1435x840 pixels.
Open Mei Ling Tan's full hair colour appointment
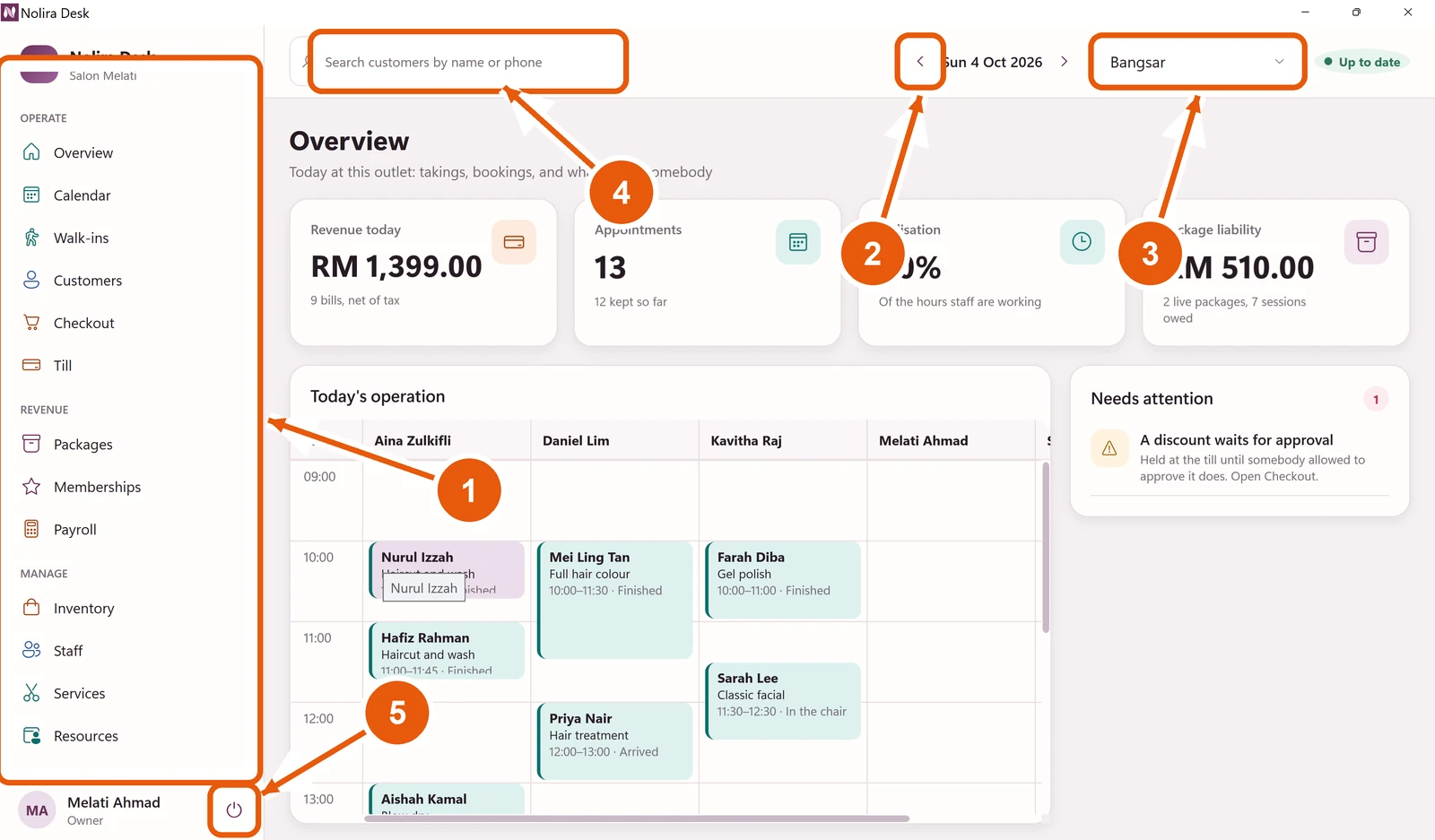(x=614, y=600)
